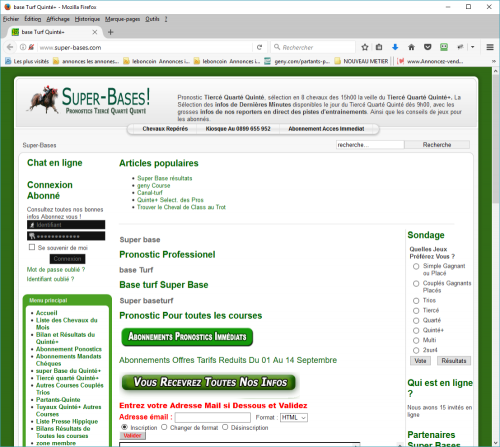Screen dimensions: 500x447
Task: Click the back arrow navigation button
Action: click(x=10, y=47)
